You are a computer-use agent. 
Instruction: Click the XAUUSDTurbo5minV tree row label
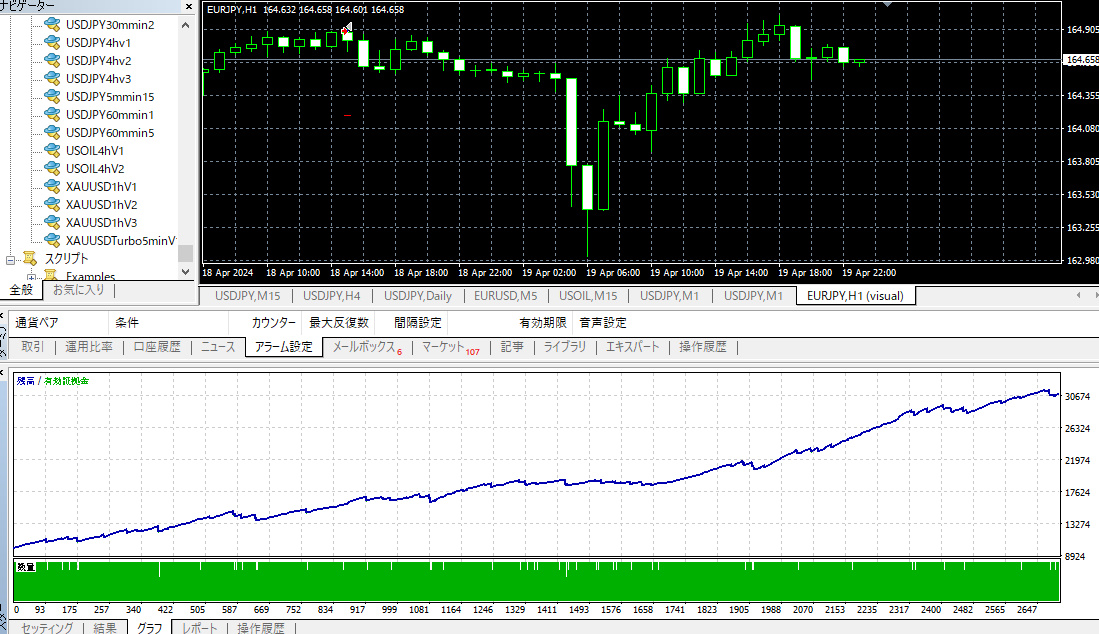coord(121,240)
